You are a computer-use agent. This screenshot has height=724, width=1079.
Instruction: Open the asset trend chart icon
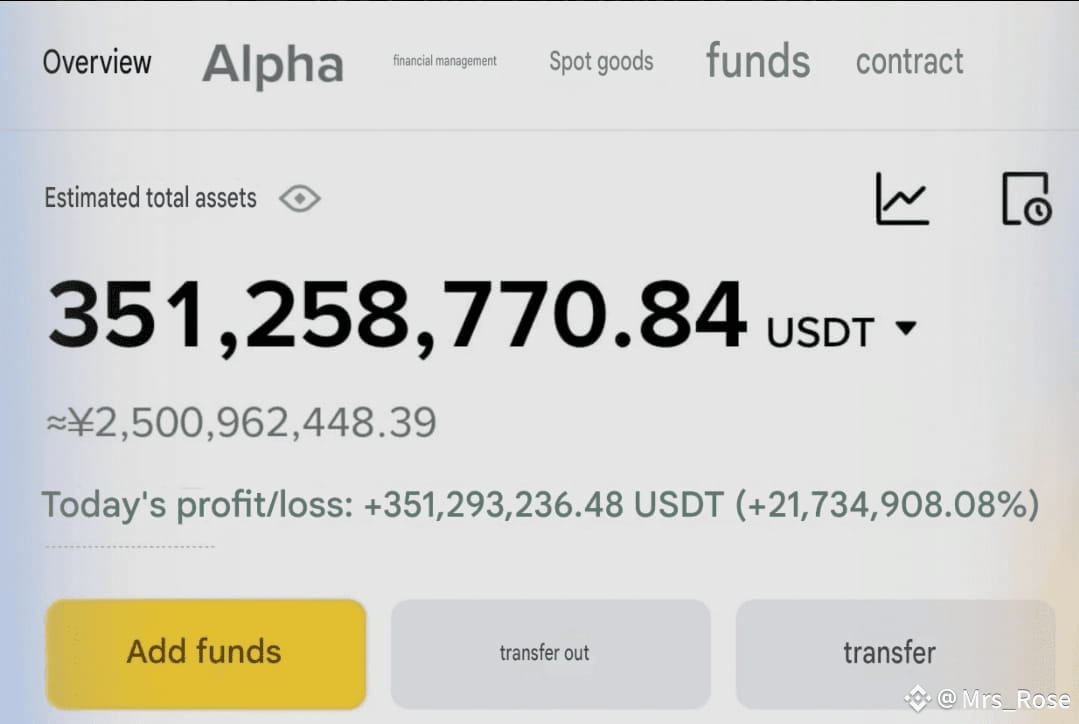click(x=902, y=199)
